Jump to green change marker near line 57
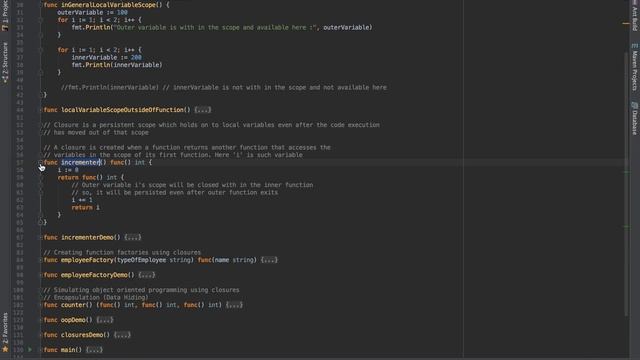This screenshot has height=360, width=640. [x=627, y=171]
